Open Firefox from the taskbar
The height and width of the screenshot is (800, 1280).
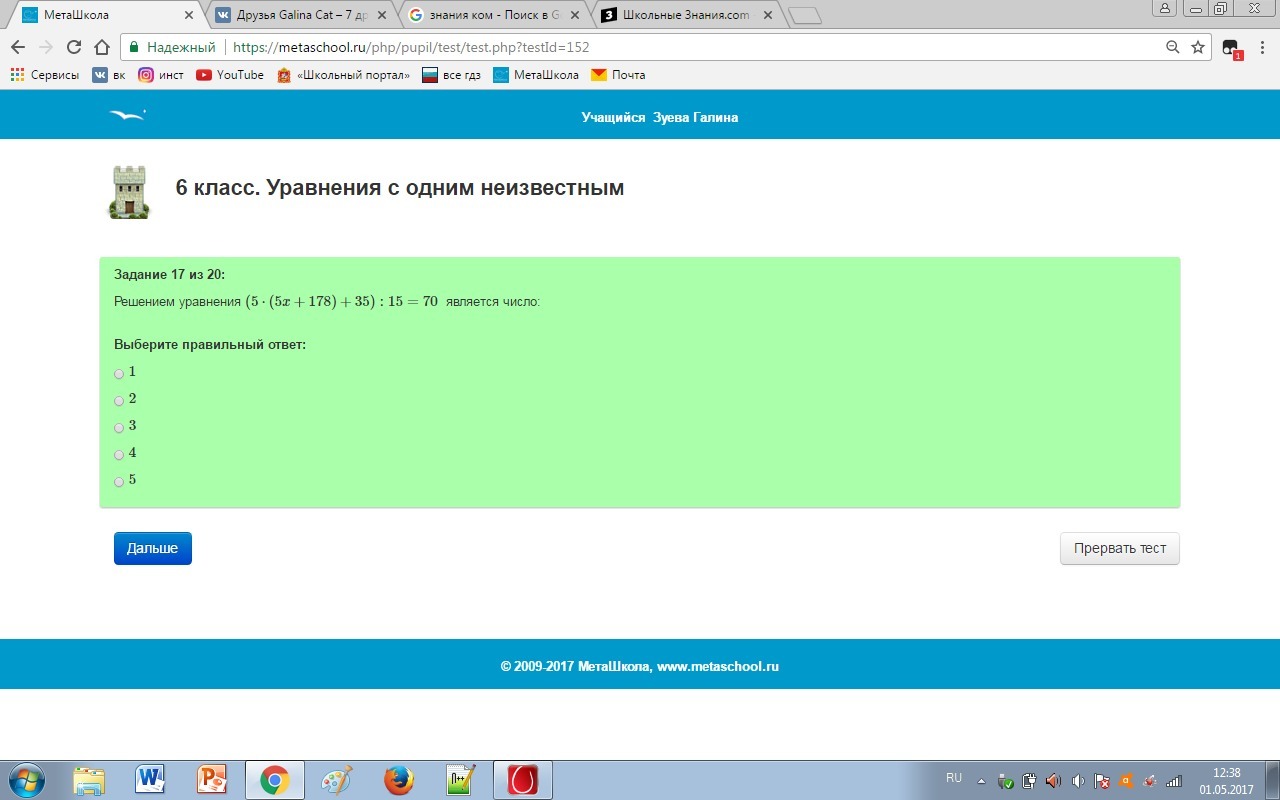[x=398, y=779]
